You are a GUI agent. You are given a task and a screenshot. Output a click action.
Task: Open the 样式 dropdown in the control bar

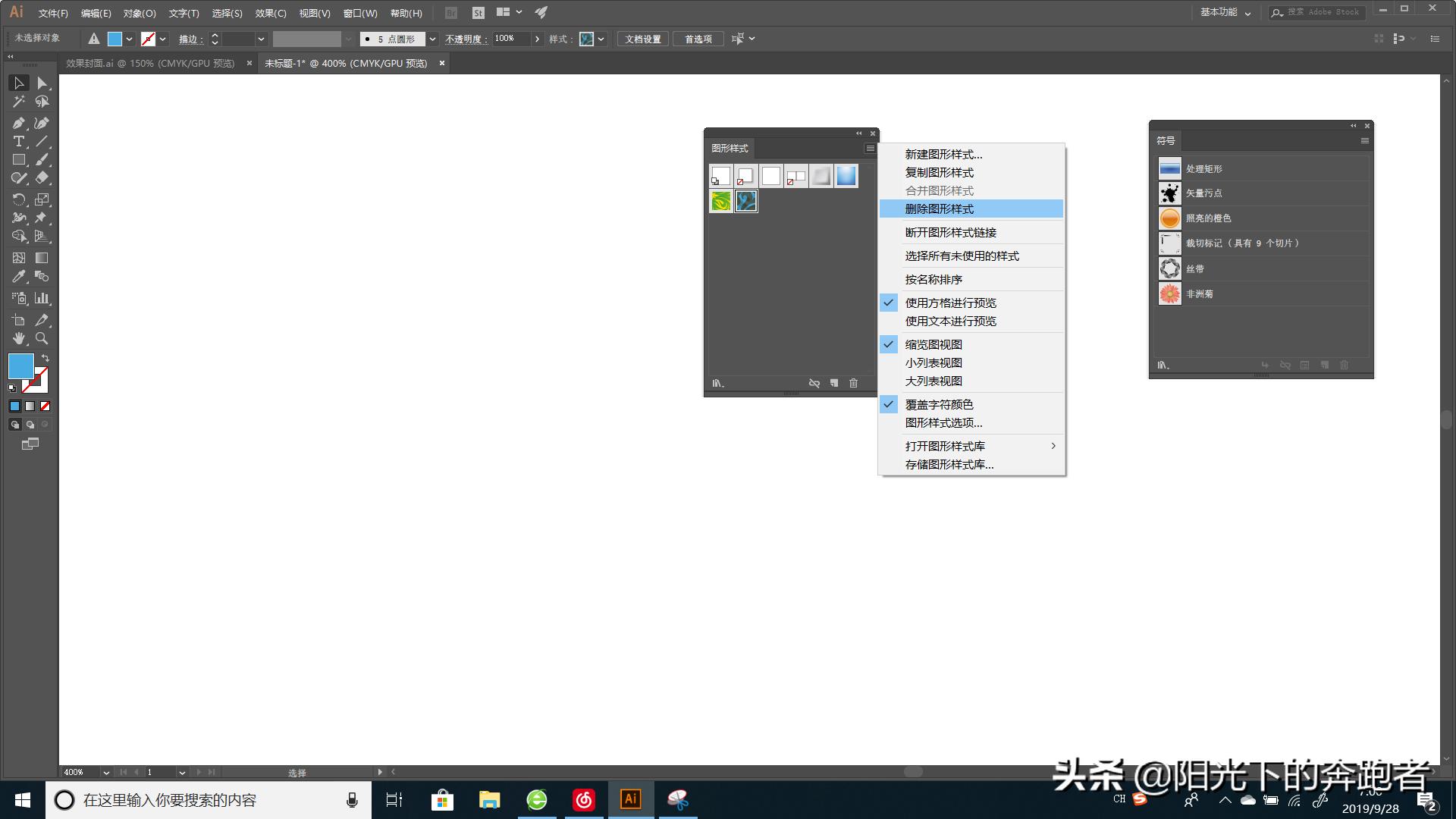(x=601, y=39)
